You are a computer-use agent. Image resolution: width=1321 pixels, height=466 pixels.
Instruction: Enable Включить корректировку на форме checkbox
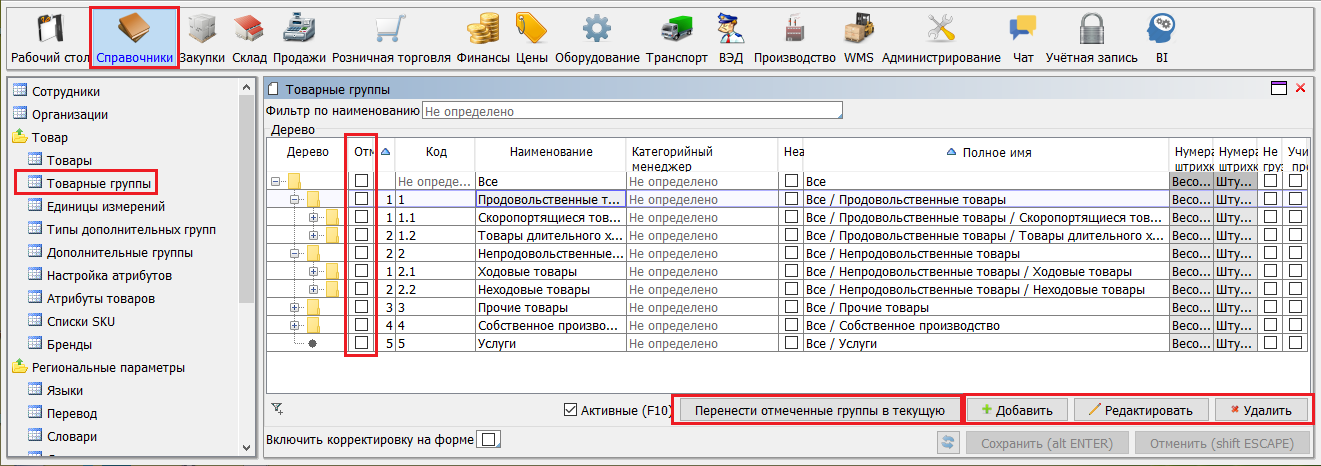point(487,440)
